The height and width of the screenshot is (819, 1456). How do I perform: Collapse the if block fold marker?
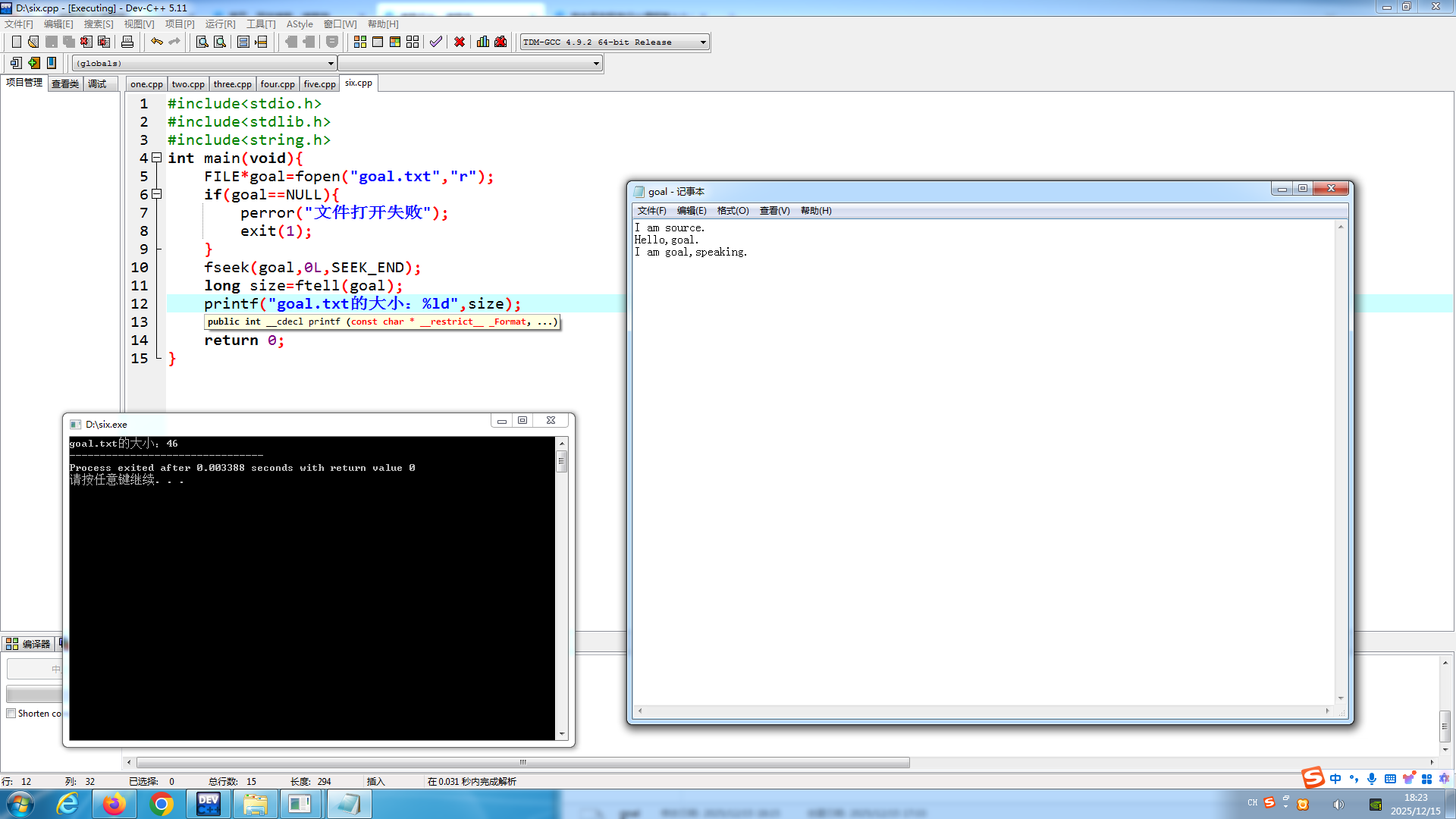click(x=157, y=194)
